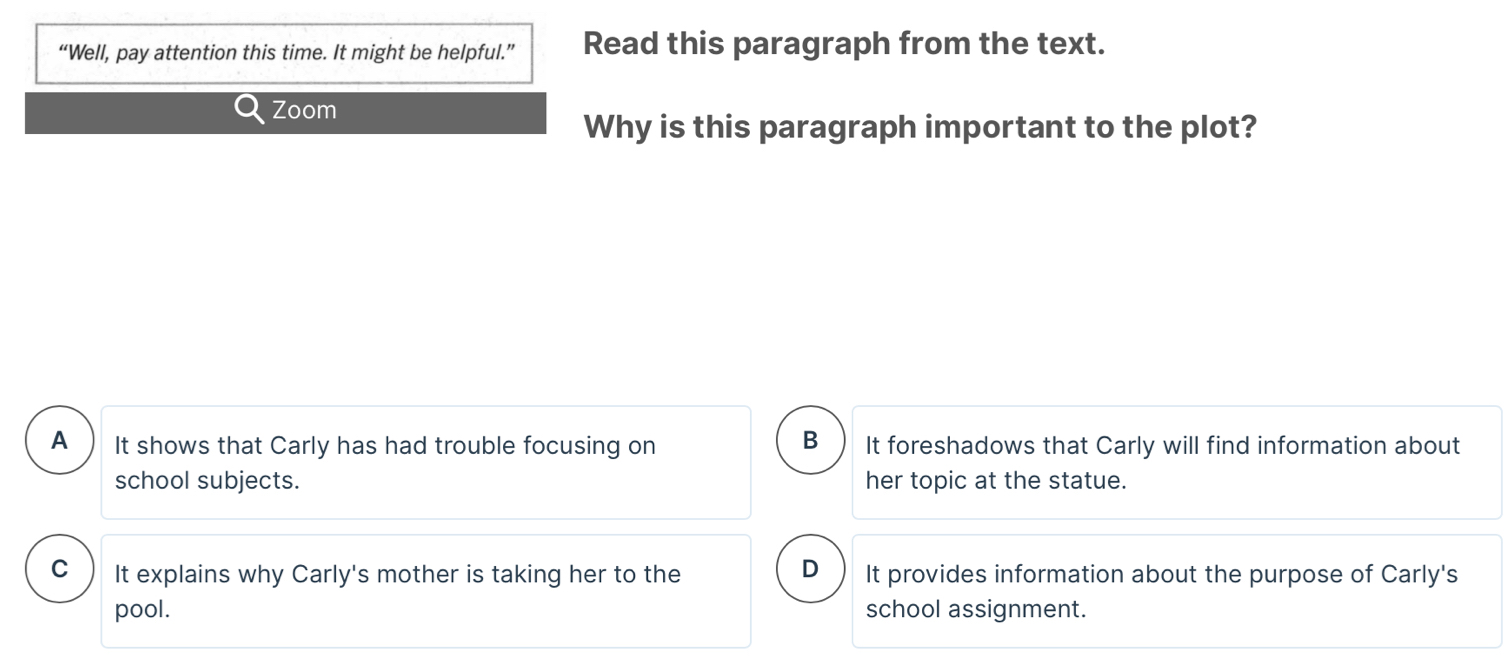
Task: Click the word 'pool' in option C
Action: 142,610
